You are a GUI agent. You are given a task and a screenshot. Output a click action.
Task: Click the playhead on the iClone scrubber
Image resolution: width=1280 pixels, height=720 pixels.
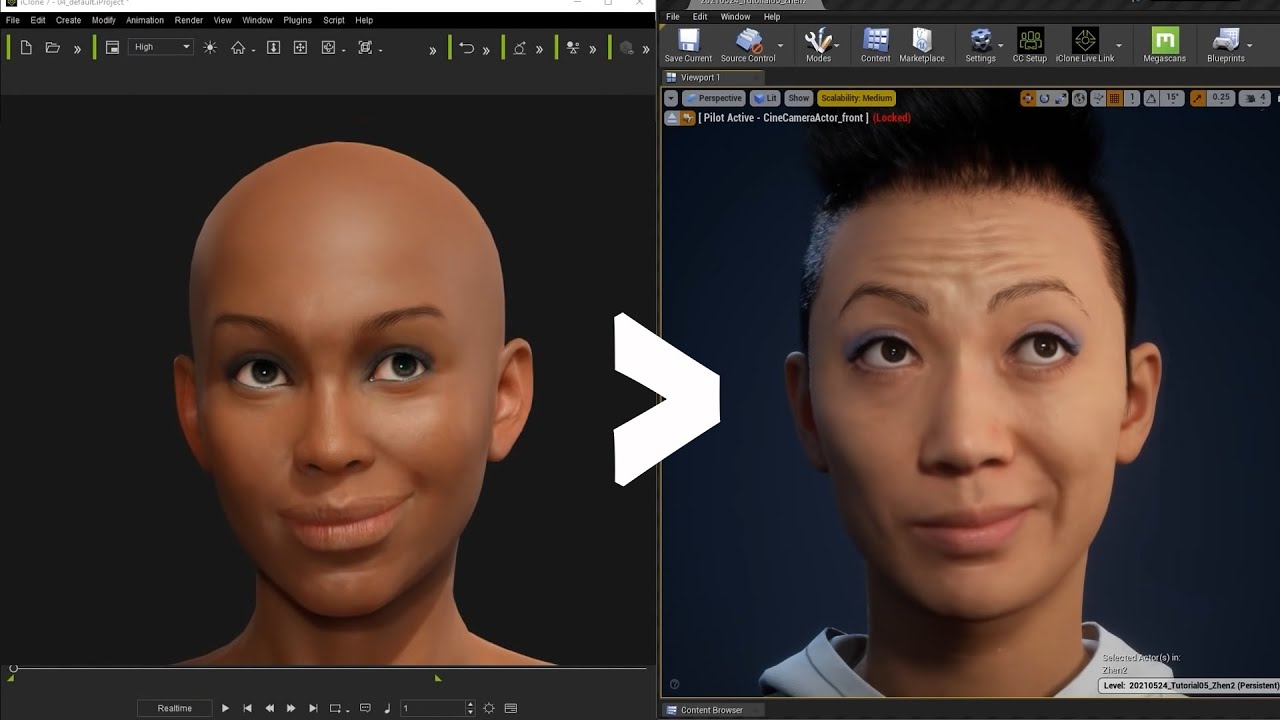click(x=13, y=668)
